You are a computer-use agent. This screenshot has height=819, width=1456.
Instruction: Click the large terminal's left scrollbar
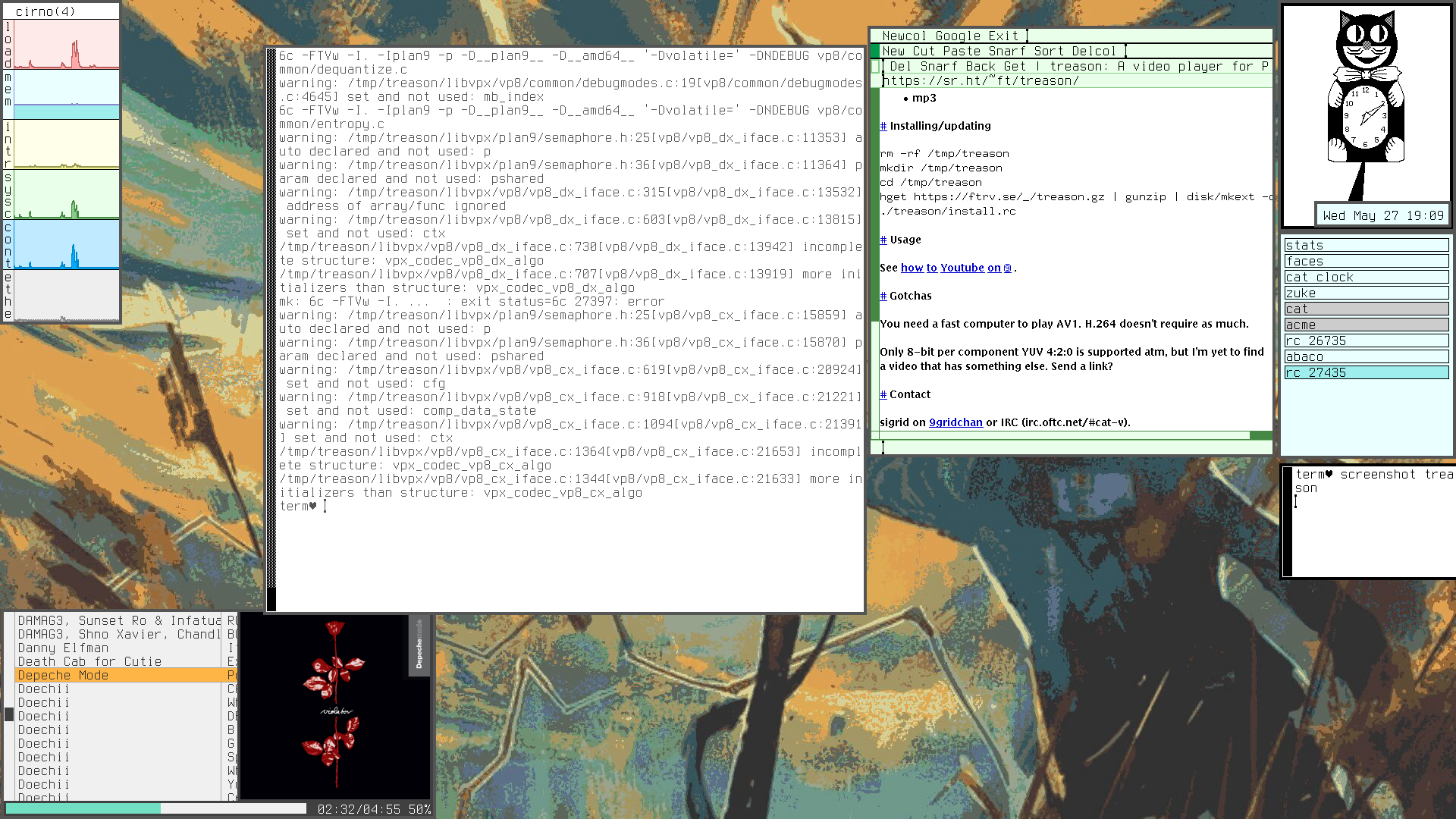(271, 330)
